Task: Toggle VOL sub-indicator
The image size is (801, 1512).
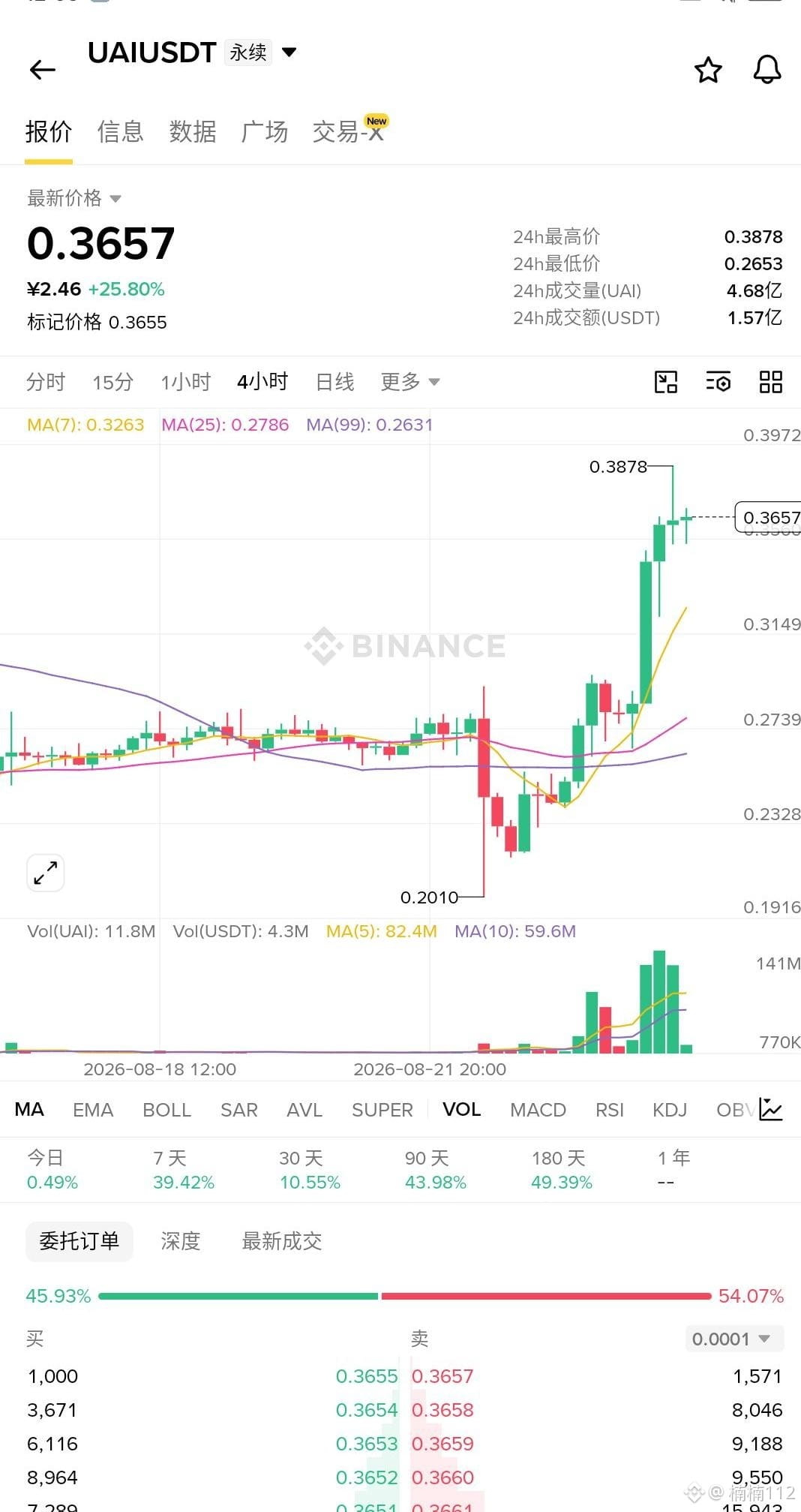Action: (x=462, y=1109)
